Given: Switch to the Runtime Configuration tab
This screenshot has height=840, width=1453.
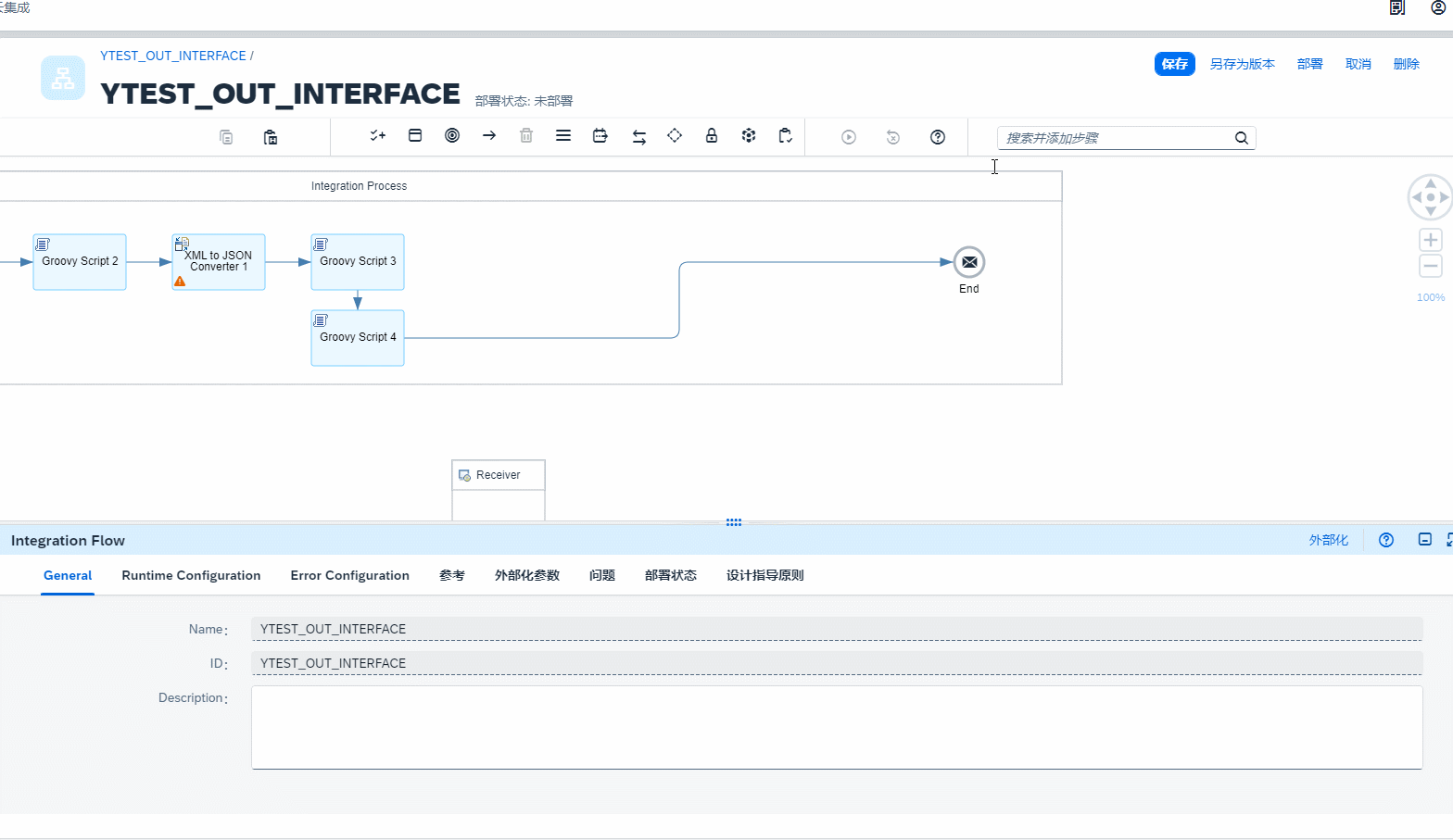Looking at the screenshot, I should [x=191, y=575].
